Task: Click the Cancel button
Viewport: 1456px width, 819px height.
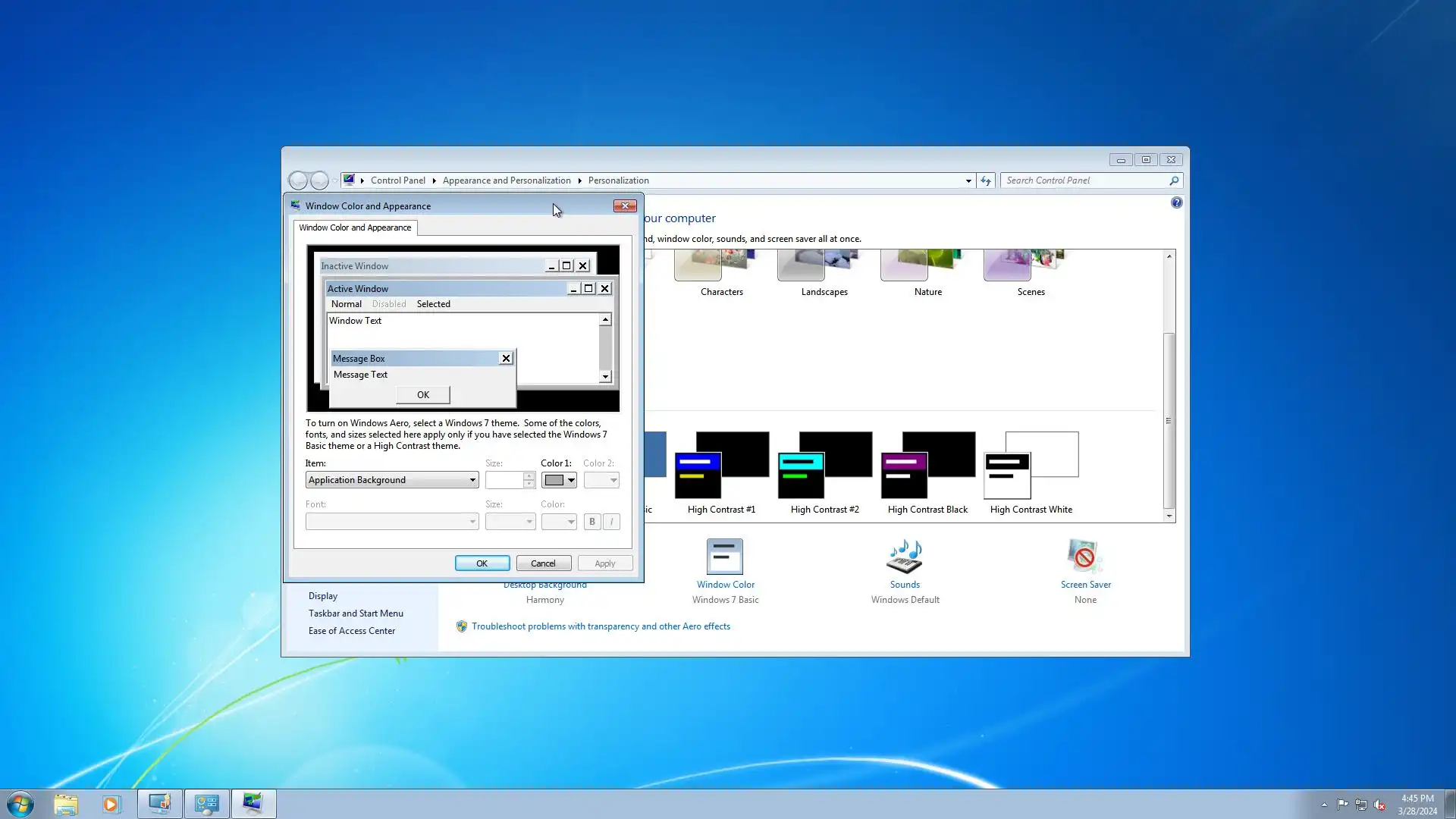Action: click(543, 563)
